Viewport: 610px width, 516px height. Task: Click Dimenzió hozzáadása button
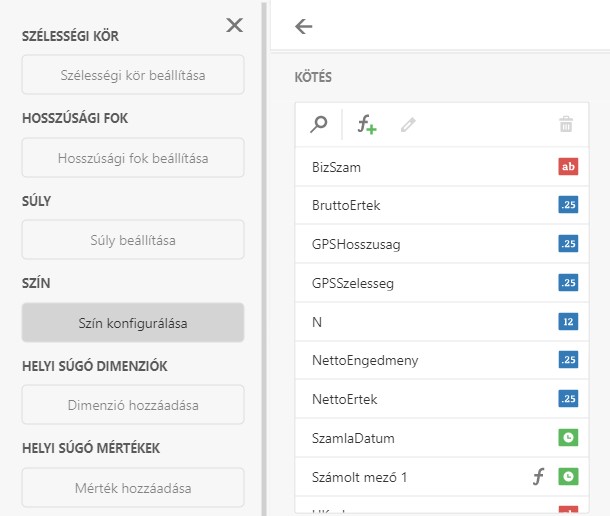(133, 405)
